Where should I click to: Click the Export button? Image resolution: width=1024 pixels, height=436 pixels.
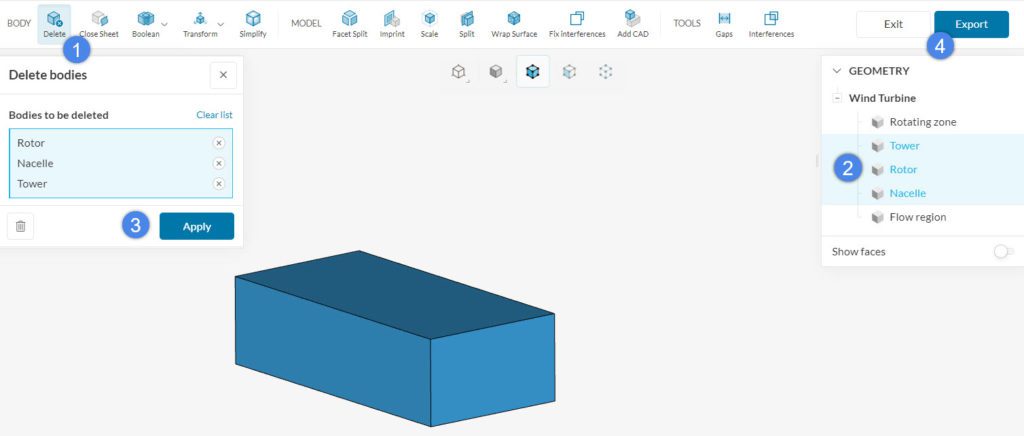pos(971,24)
